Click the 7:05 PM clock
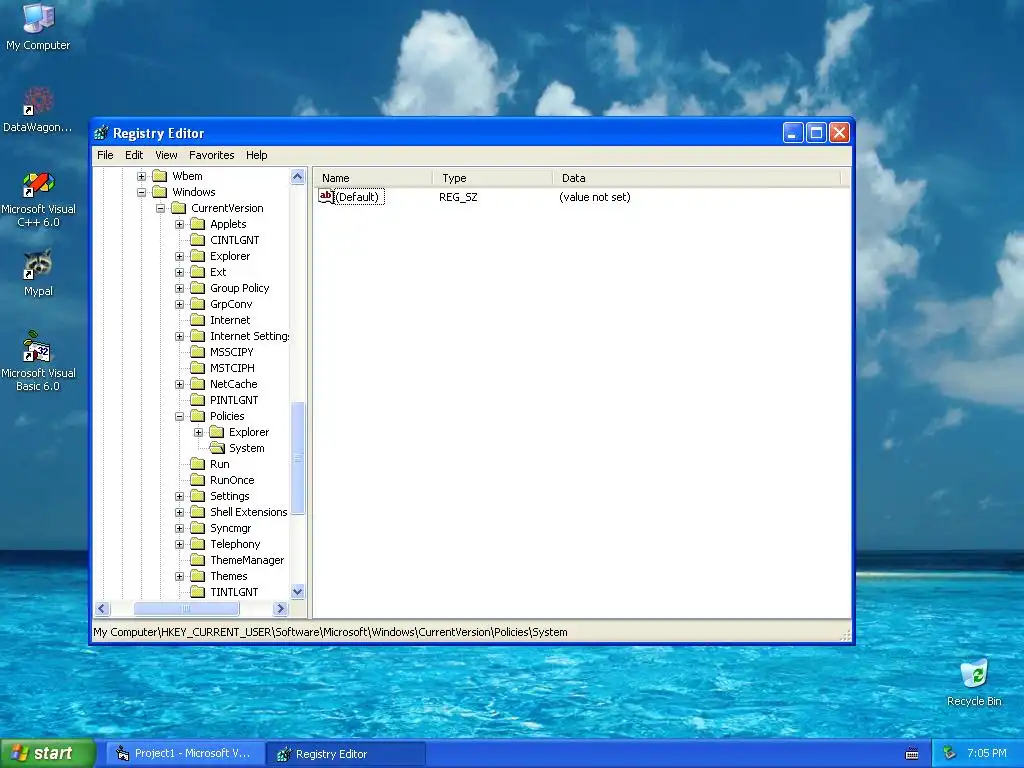This screenshot has height=768, width=1024. tap(987, 753)
